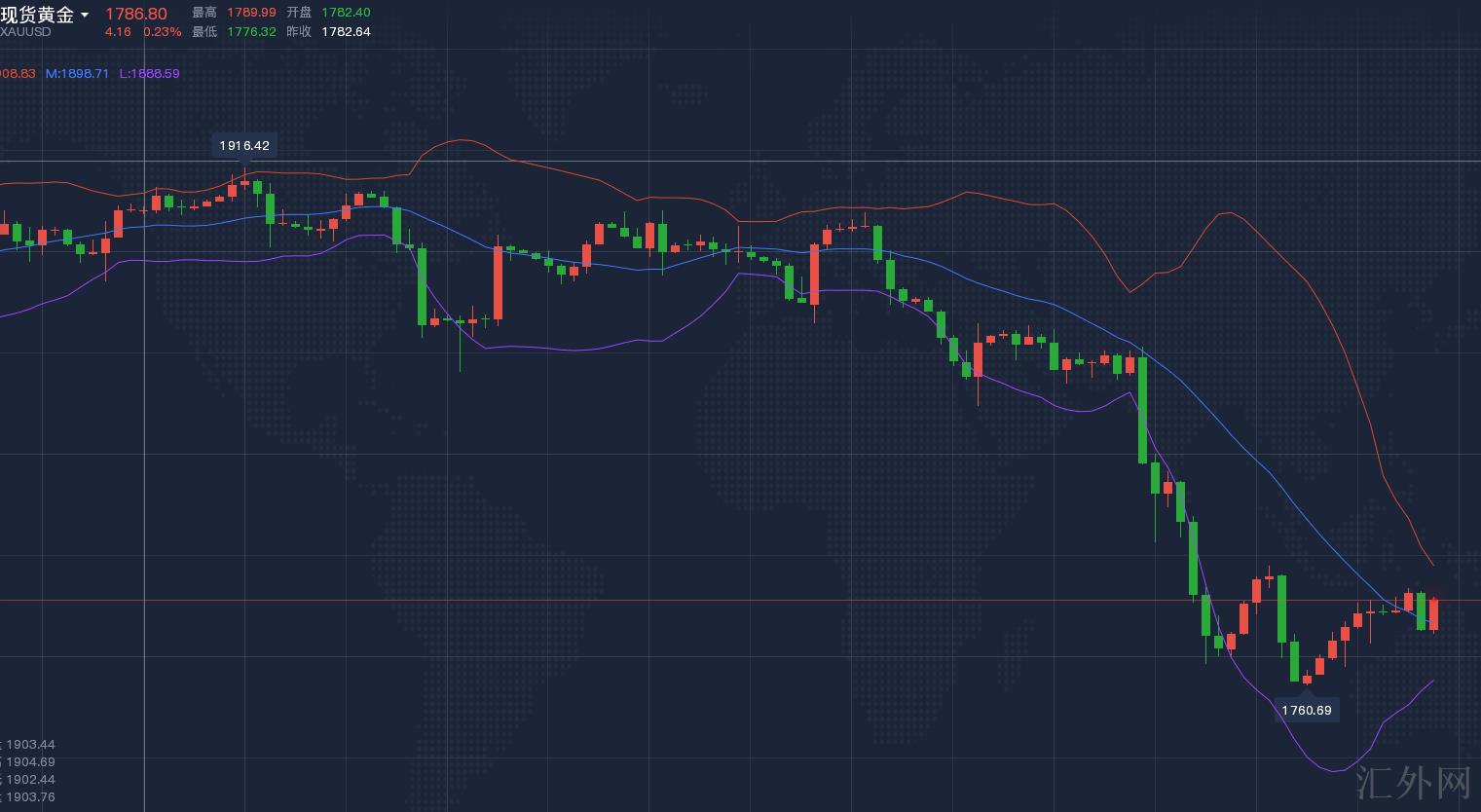Click the 1903.76 value in bottom-left data
This screenshot has height=812, width=1481.
pos(30,797)
